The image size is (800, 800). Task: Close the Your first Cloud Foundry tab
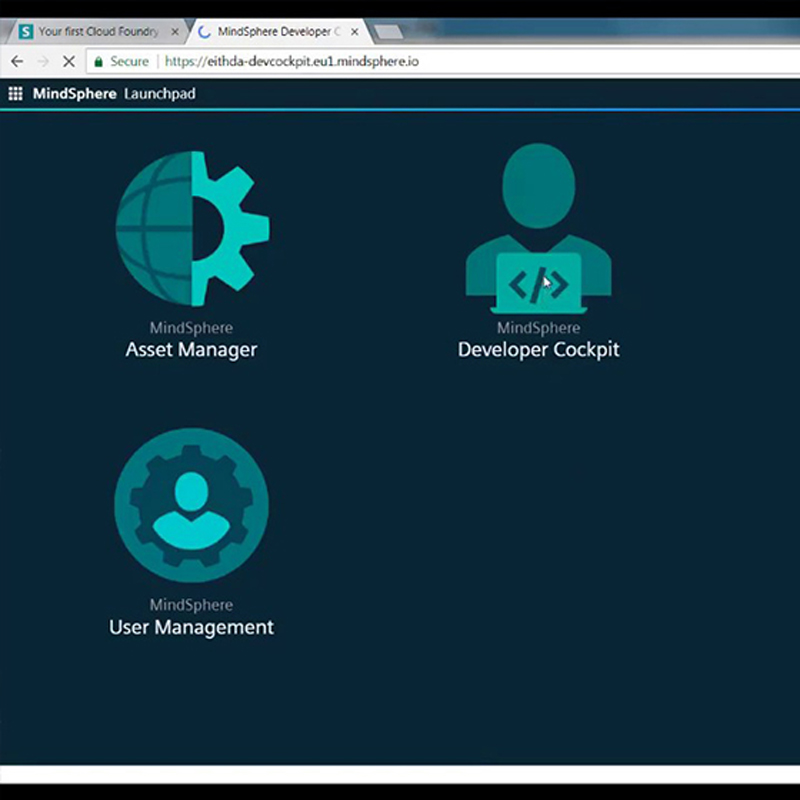coord(174,31)
